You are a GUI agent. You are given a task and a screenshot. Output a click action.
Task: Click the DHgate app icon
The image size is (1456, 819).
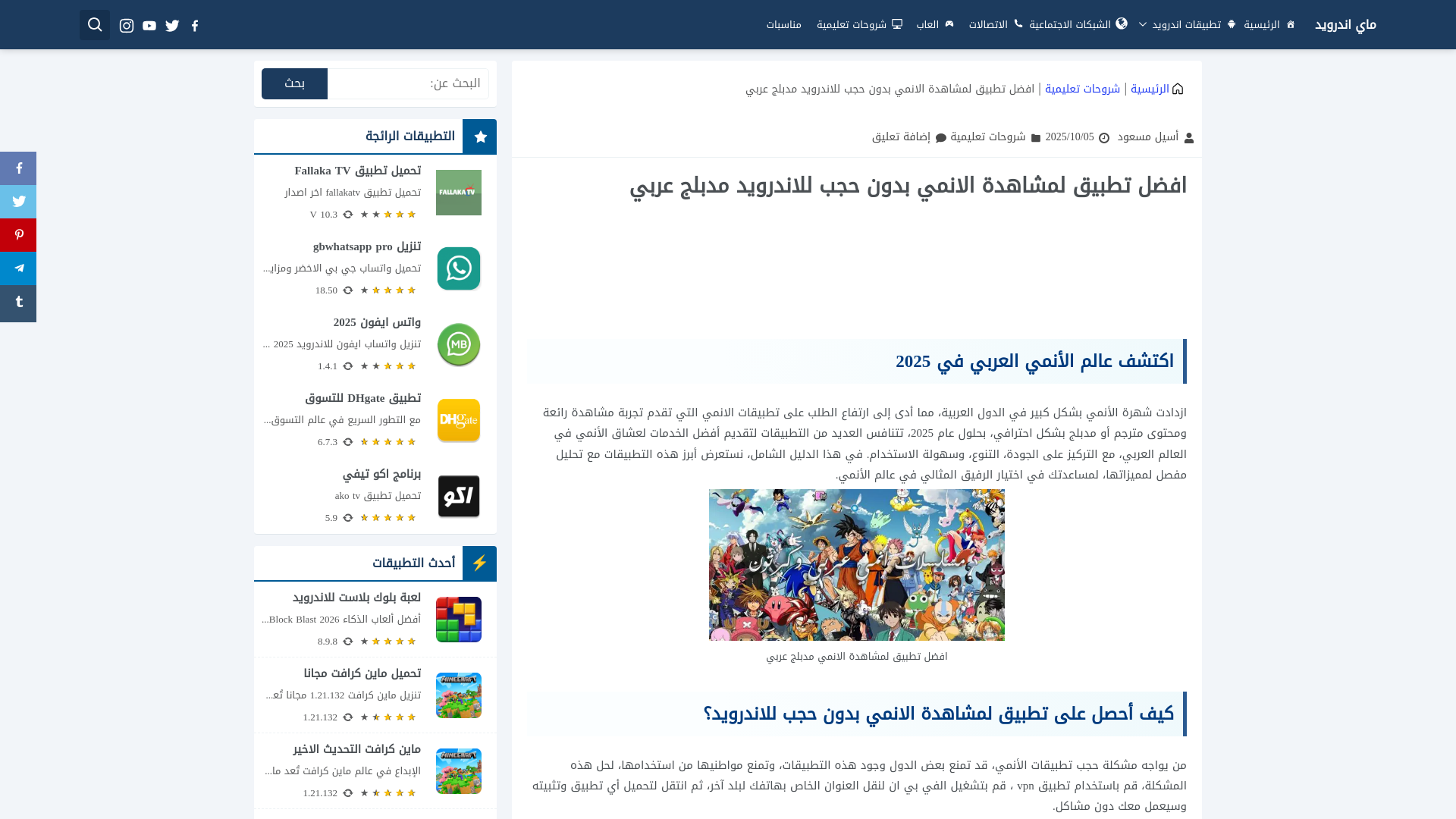coord(459,420)
